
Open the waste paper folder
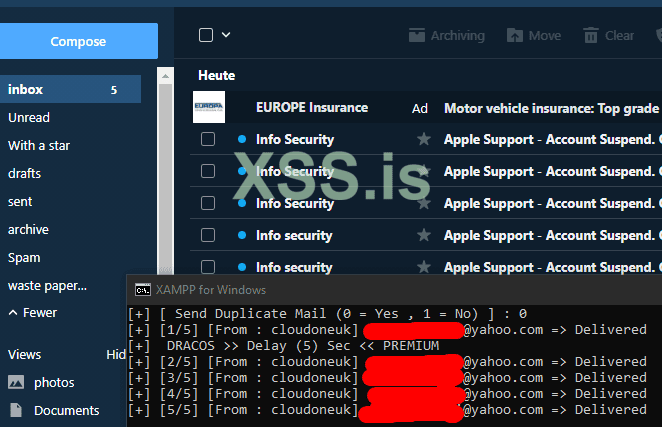click(47, 286)
